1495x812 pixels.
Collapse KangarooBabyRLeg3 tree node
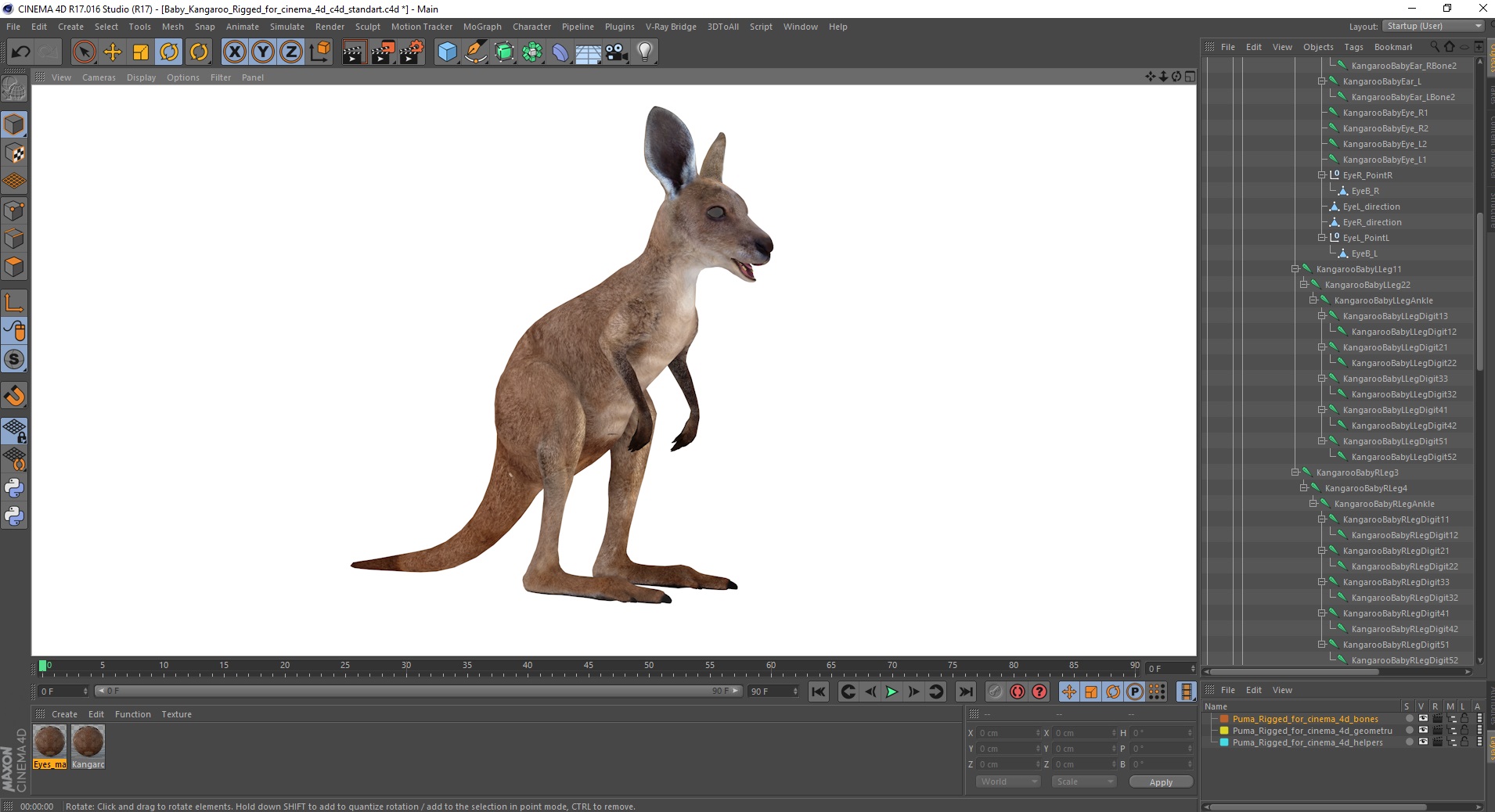tap(1295, 472)
